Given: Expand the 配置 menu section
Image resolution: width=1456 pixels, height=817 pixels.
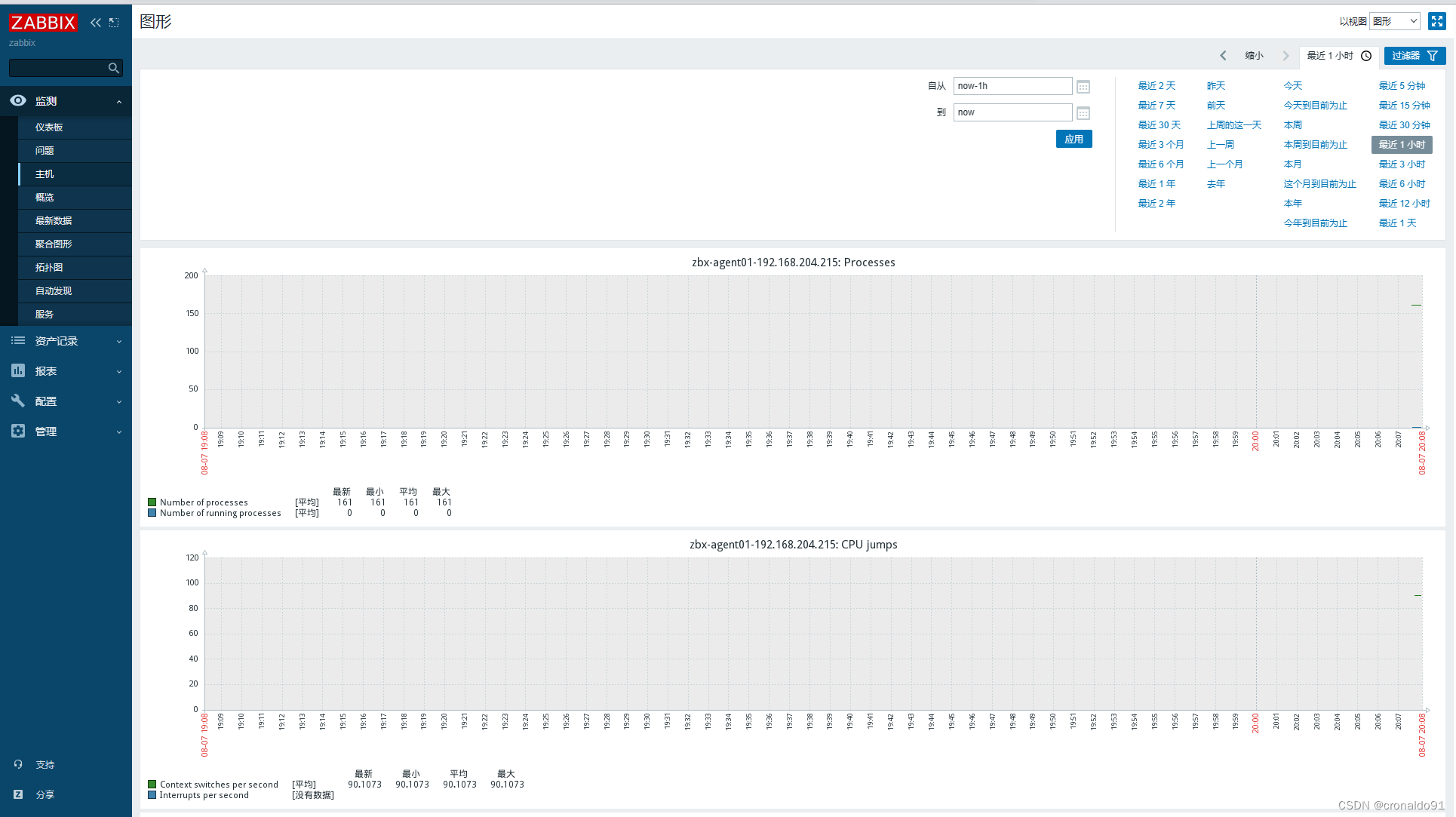Looking at the screenshot, I should 66,401.
